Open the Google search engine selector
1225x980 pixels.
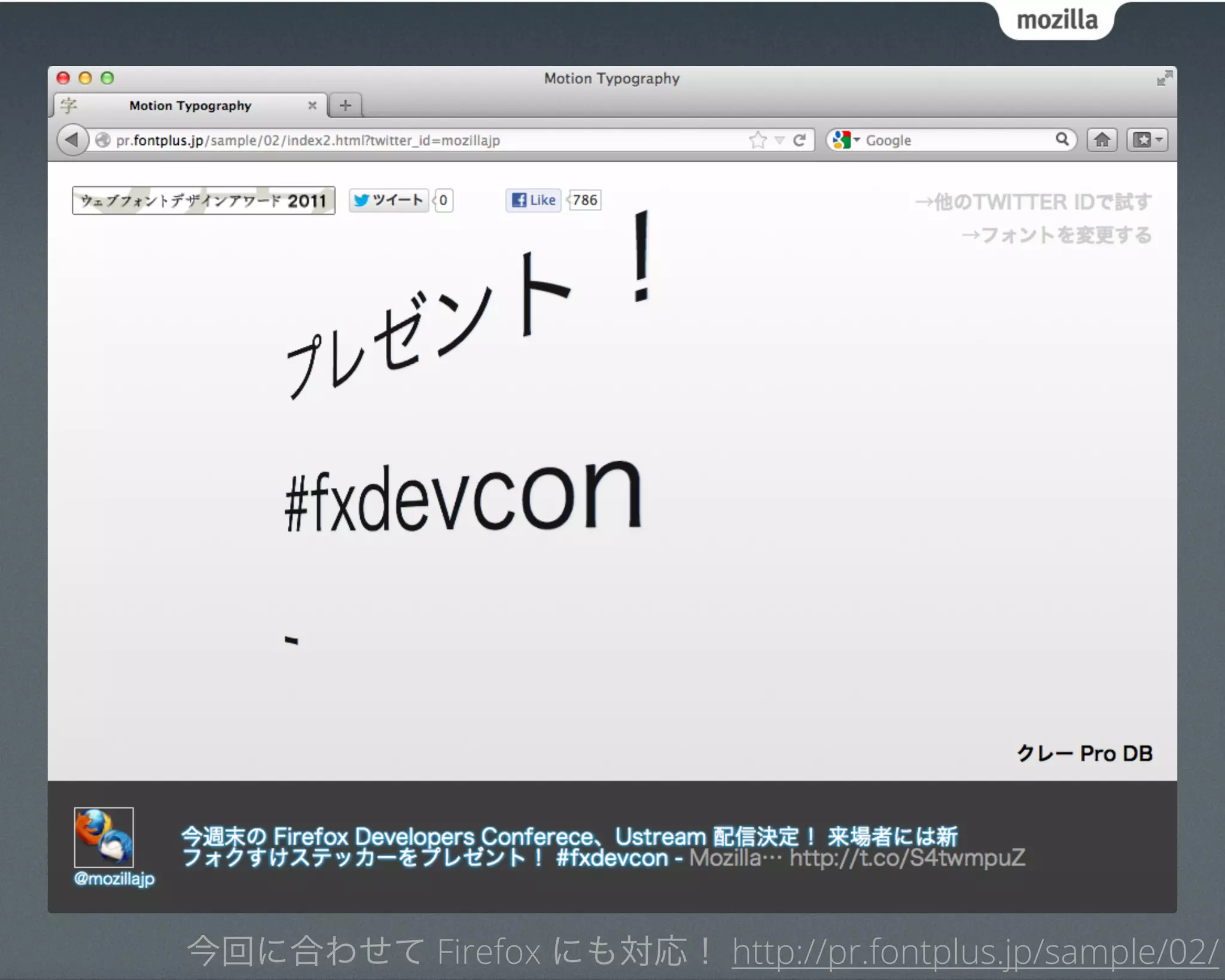click(x=846, y=140)
